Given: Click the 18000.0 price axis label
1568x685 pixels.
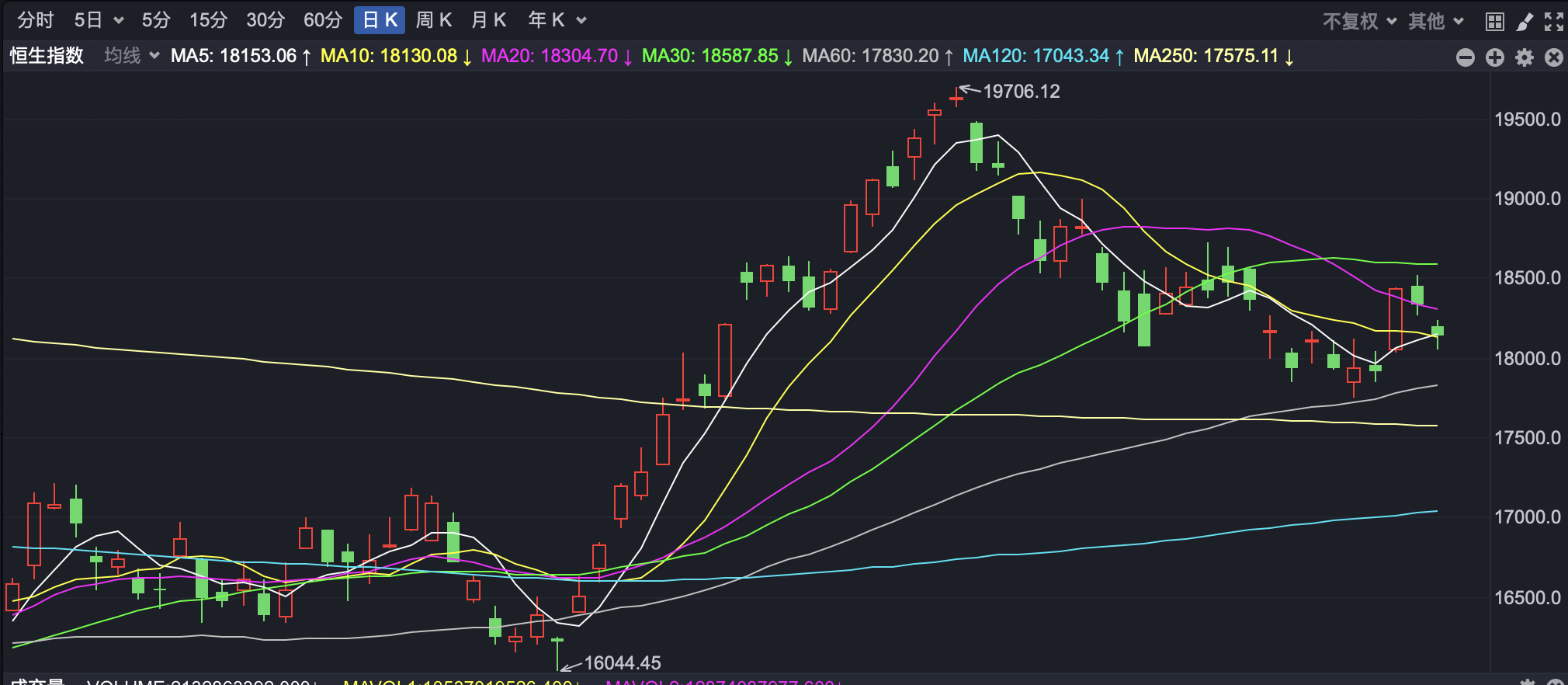Looking at the screenshot, I should [x=1528, y=358].
